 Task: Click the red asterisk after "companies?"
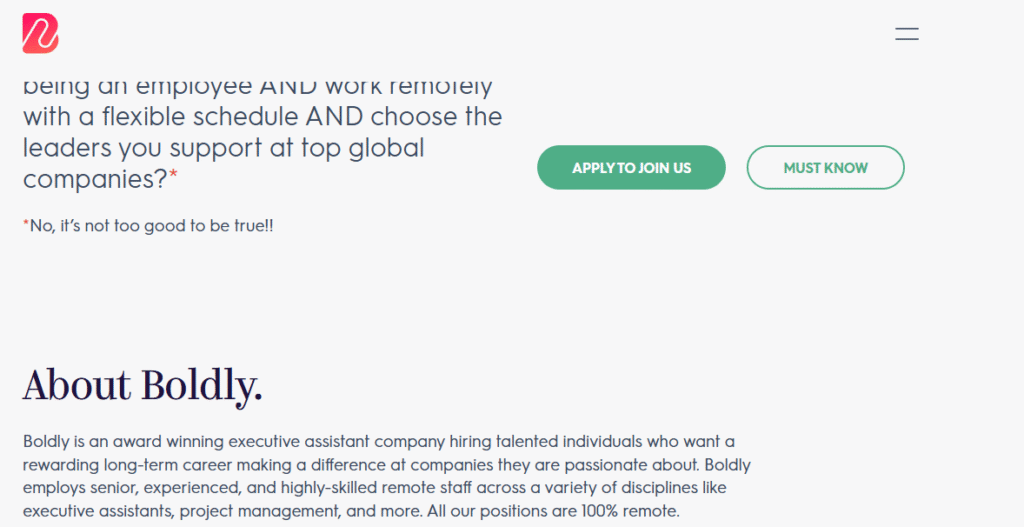click(x=173, y=177)
